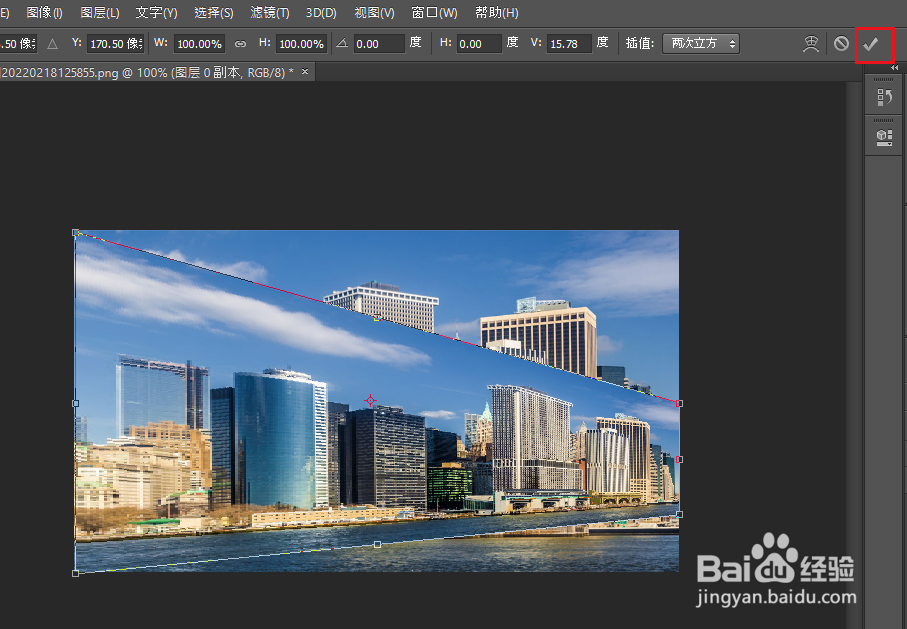Click the bottom-right transform corner handle
The image size is (907, 629).
tap(679, 514)
